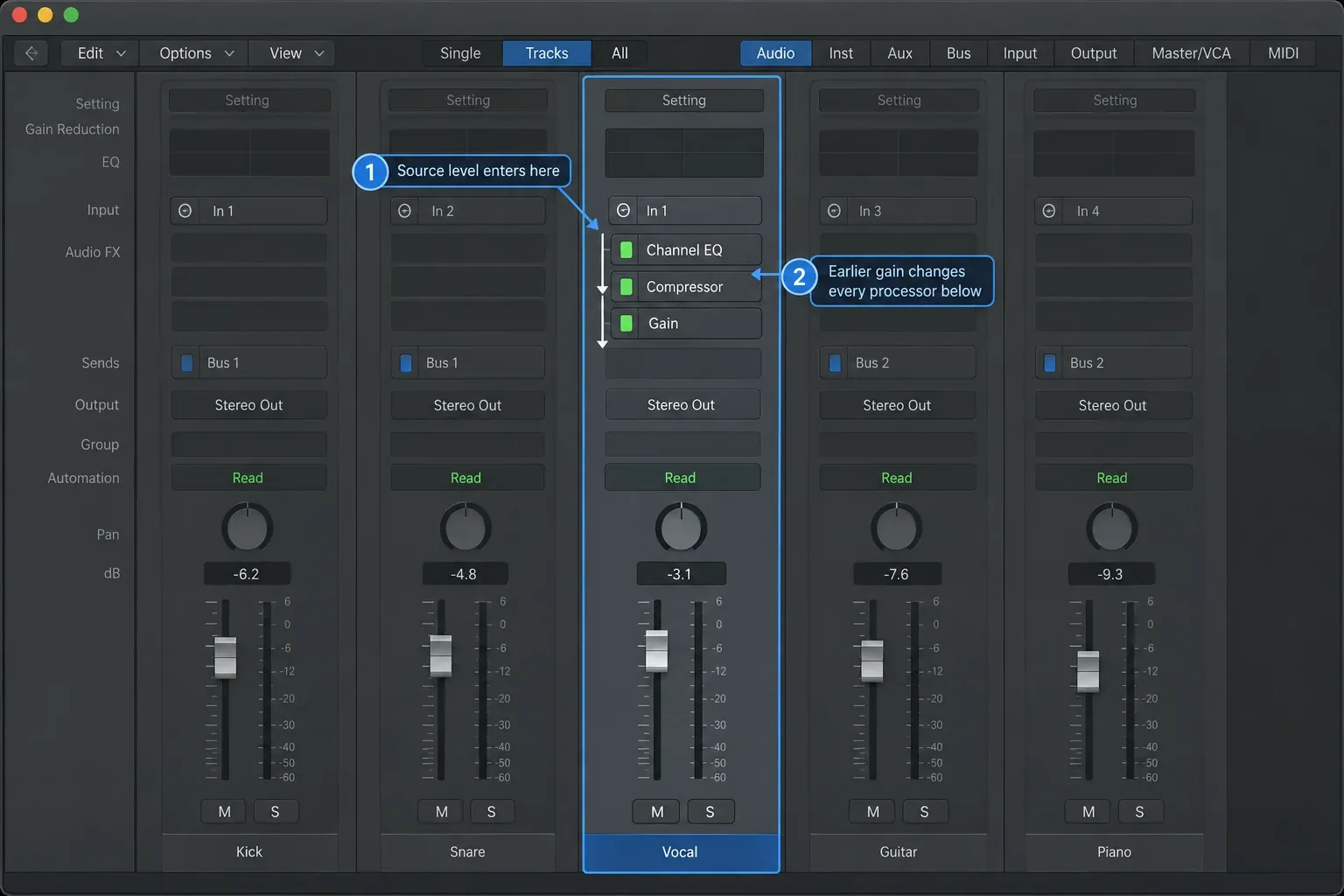Click the Snare pan knob
This screenshot has height=896, width=1344.
465,528
